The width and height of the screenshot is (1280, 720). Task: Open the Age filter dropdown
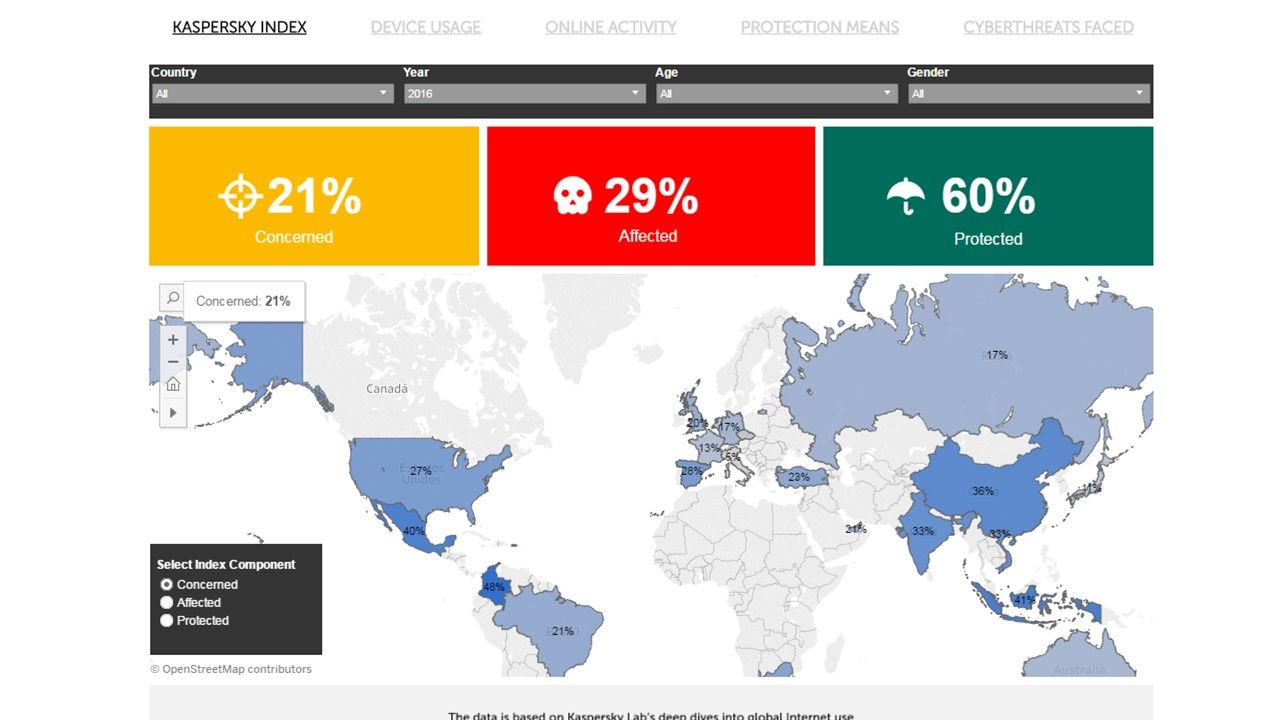[777, 93]
